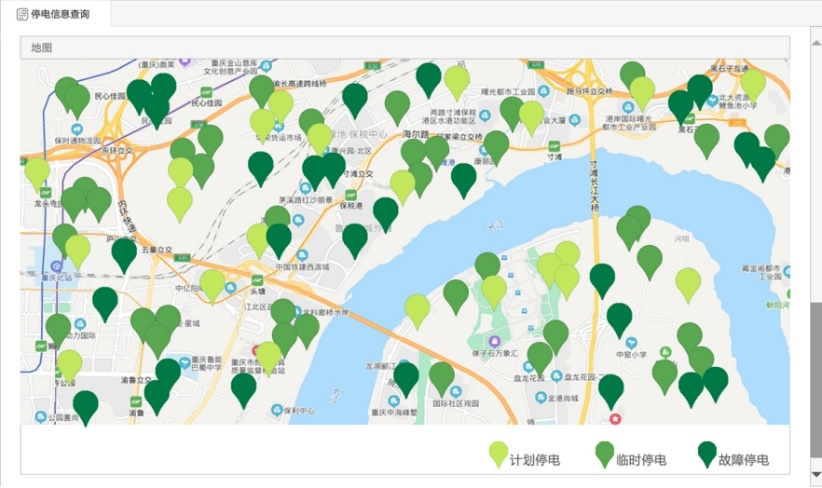The height and width of the screenshot is (488, 822).
Task: Click the red star marker at map bottom
Action: (616, 417)
